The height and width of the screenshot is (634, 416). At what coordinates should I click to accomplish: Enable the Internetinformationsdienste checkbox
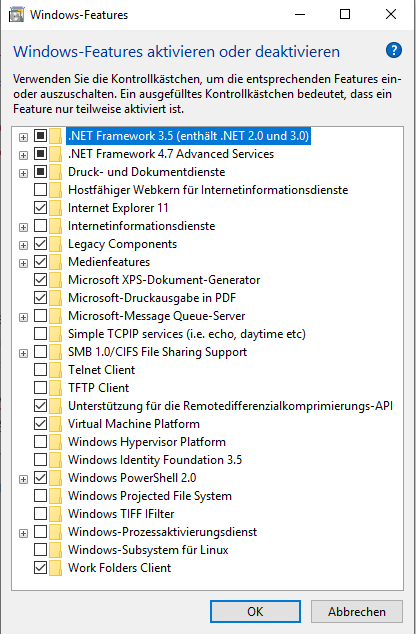coord(40,226)
